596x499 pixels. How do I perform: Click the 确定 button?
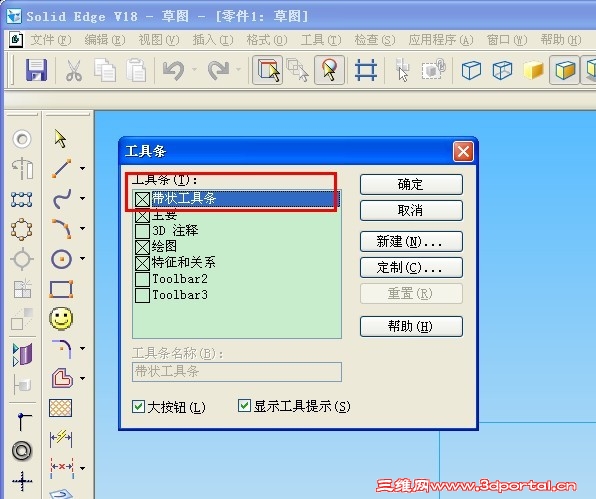[x=411, y=184]
